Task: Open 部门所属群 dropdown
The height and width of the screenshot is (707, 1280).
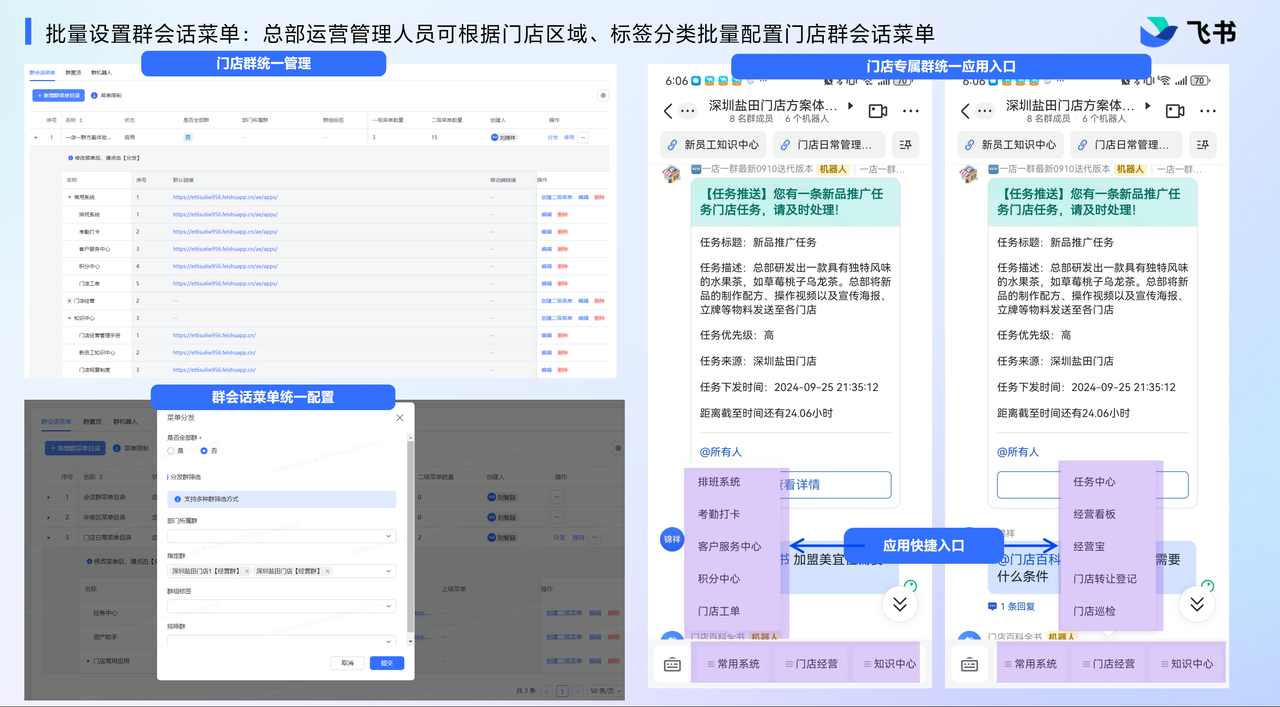Action: click(281, 536)
